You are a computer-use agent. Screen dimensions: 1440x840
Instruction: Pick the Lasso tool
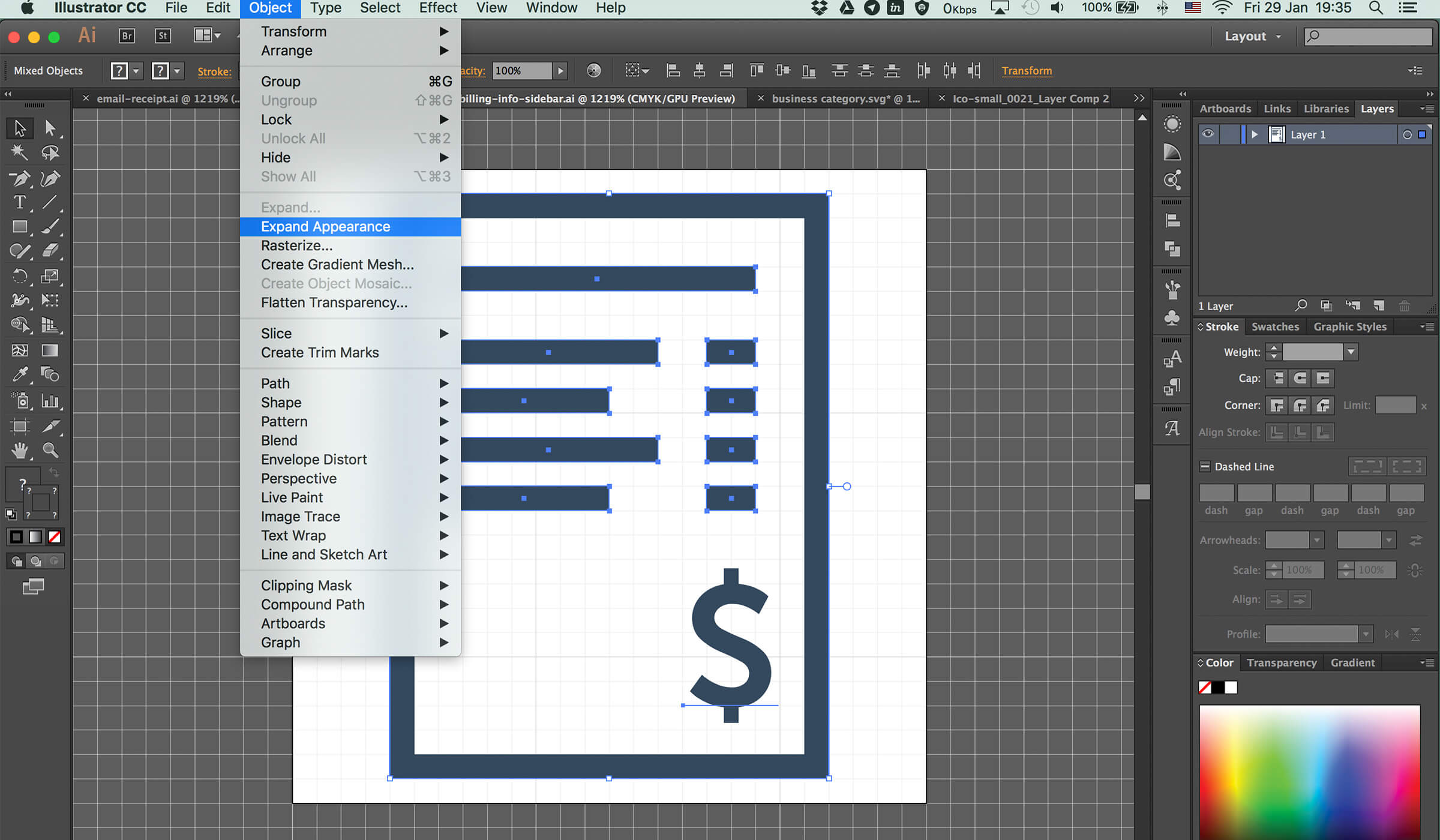point(50,152)
